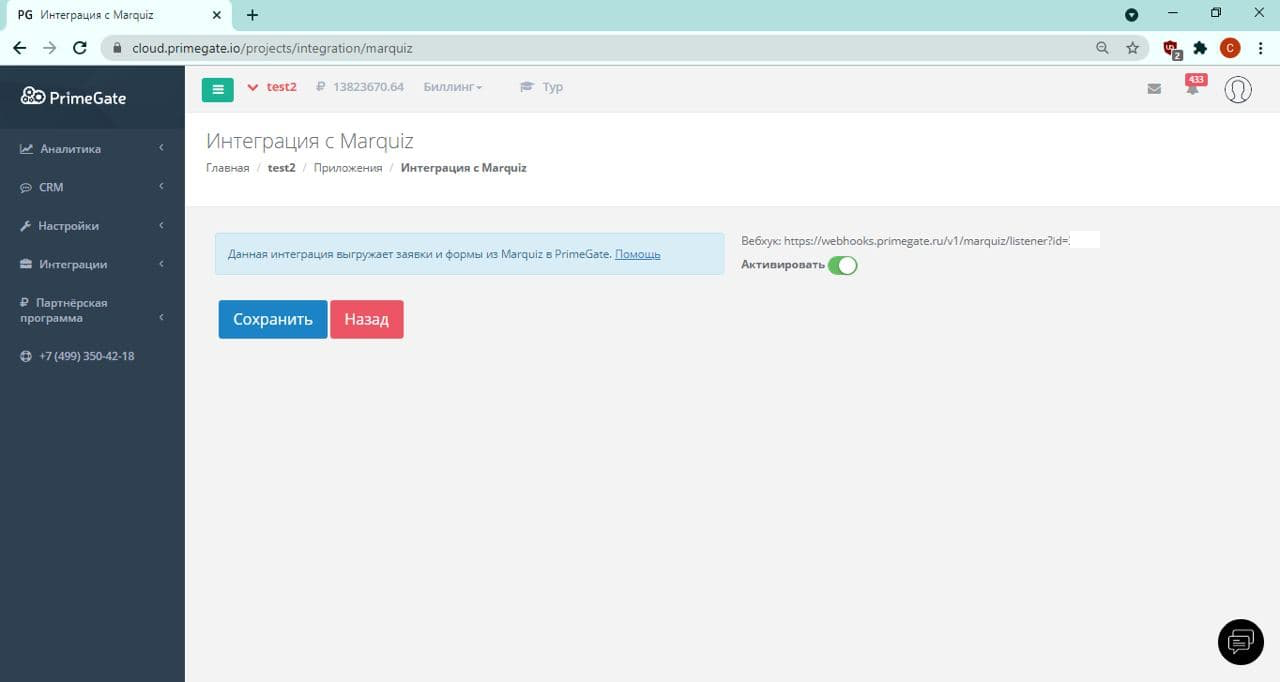Image resolution: width=1280 pixels, height=682 pixels.
Task: Open the live chat widget icon
Action: [x=1240, y=641]
